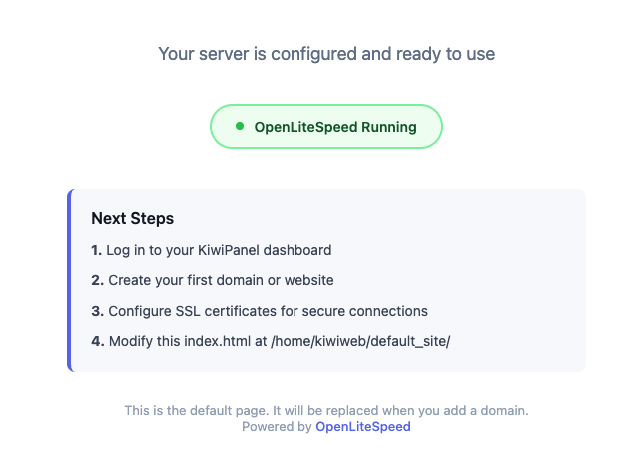Viewport: 623px width, 472px height.
Task: Click the green status dot indicator
Action: pos(240,127)
